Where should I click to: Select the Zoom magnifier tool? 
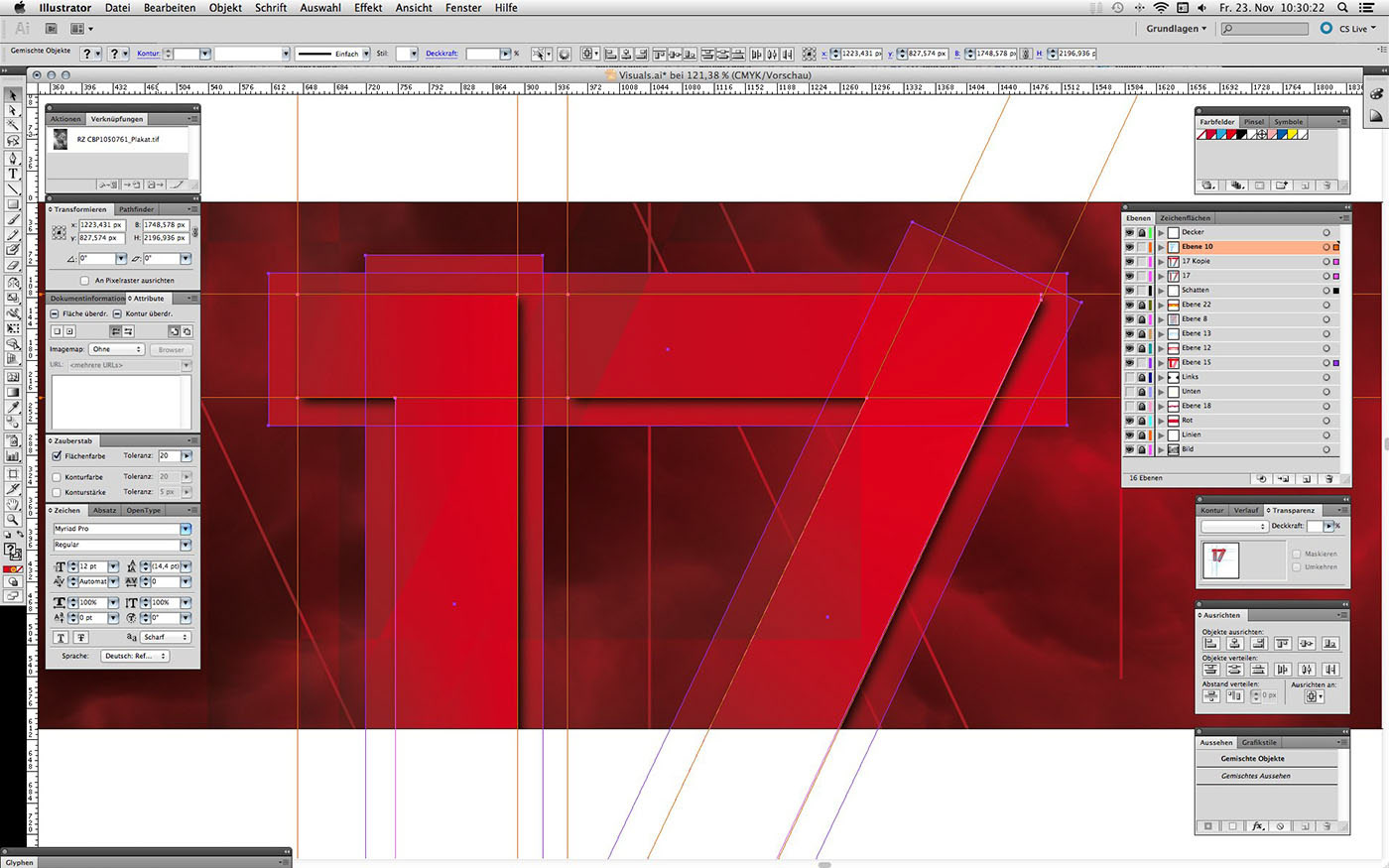pyautogui.click(x=13, y=519)
